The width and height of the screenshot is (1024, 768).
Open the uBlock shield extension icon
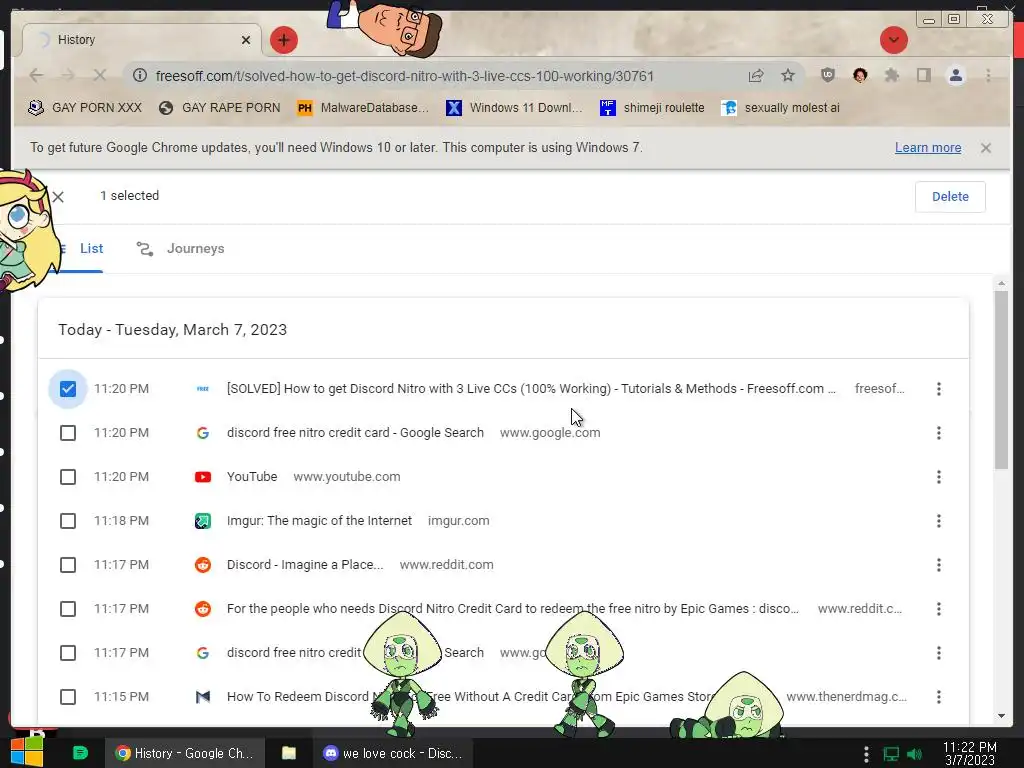click(827, 76)
